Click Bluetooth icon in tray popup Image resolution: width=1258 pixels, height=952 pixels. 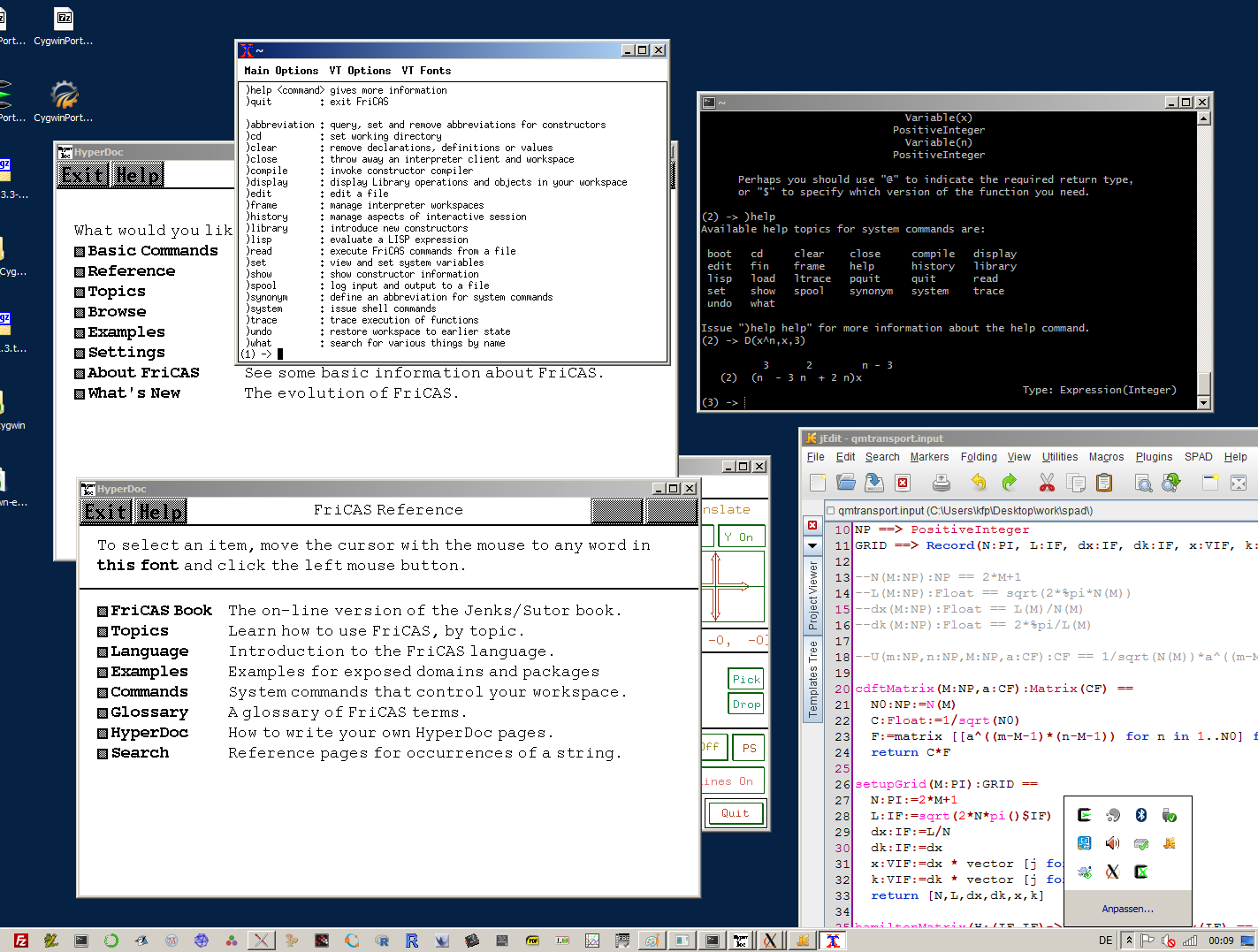click(1141, 815)
